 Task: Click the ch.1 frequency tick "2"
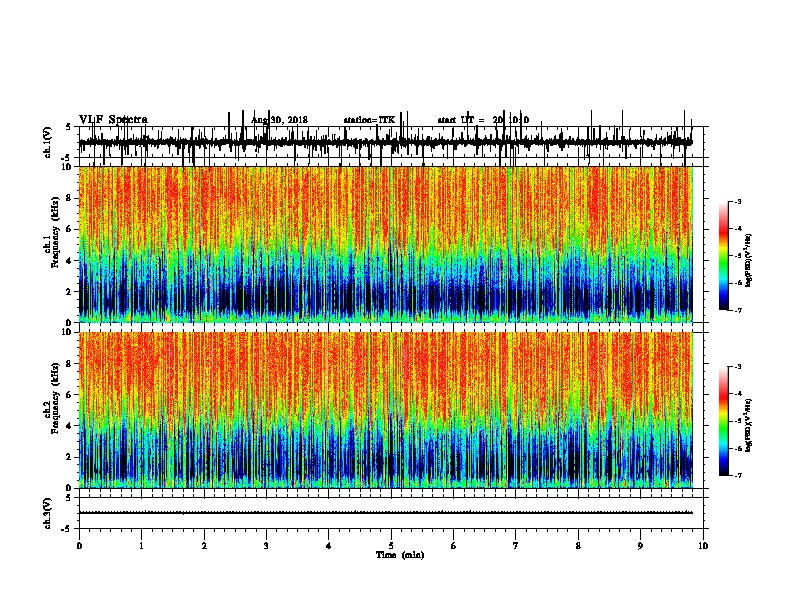[x=69, y=291]
